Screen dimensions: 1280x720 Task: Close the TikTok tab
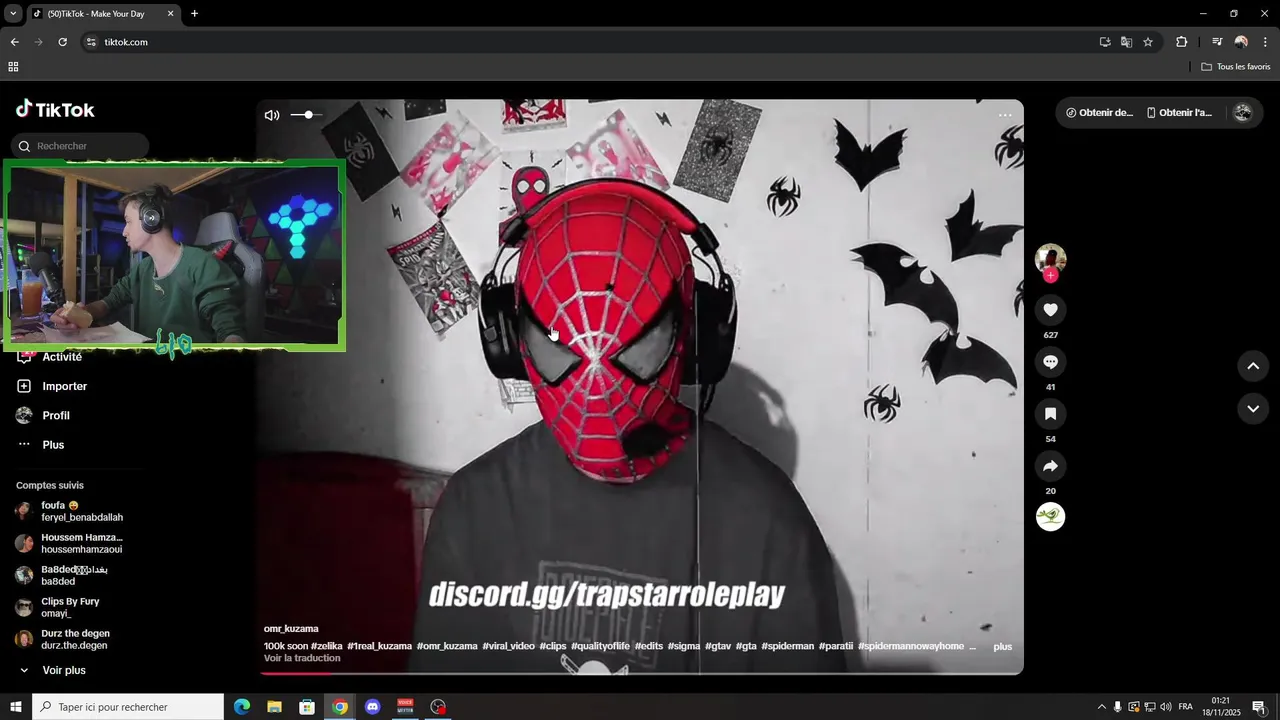(170, 14)
